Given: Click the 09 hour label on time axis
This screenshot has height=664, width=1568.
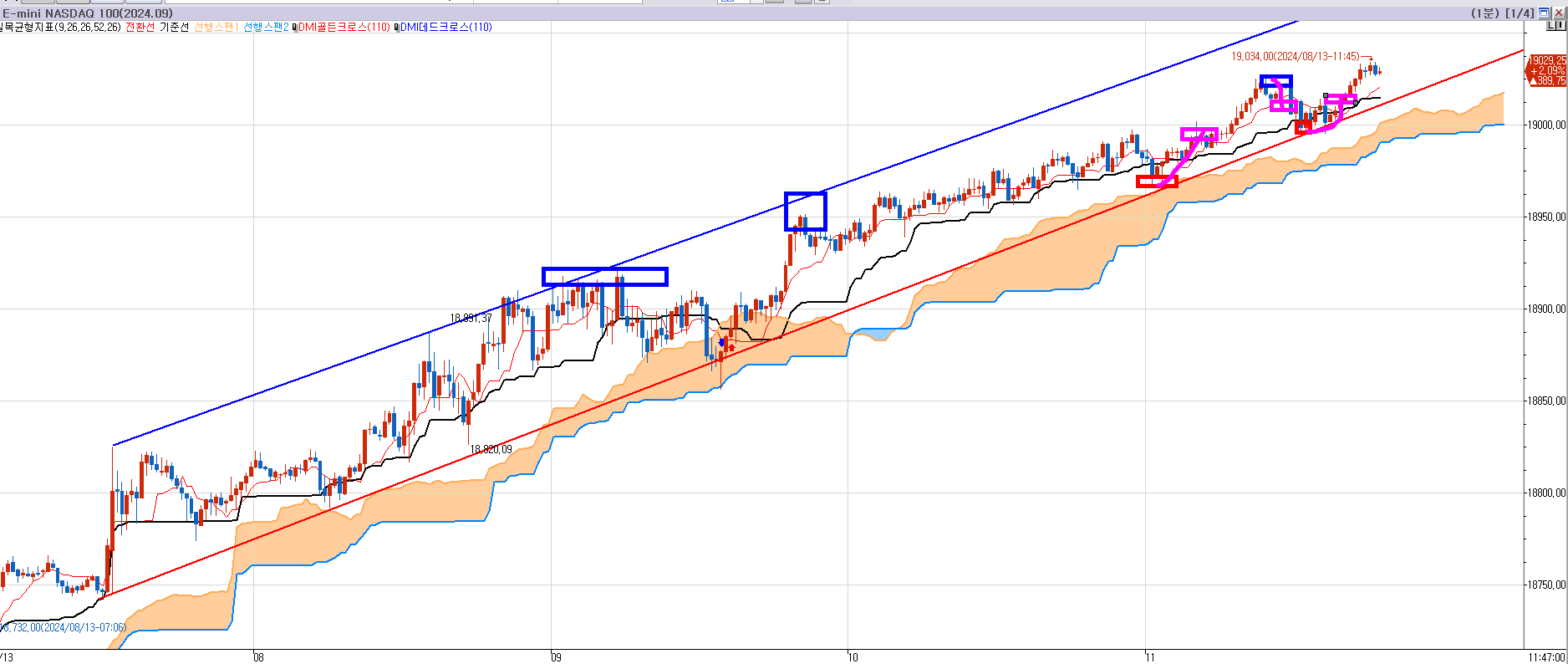Looking at the screenshot, I should point(557,657).
